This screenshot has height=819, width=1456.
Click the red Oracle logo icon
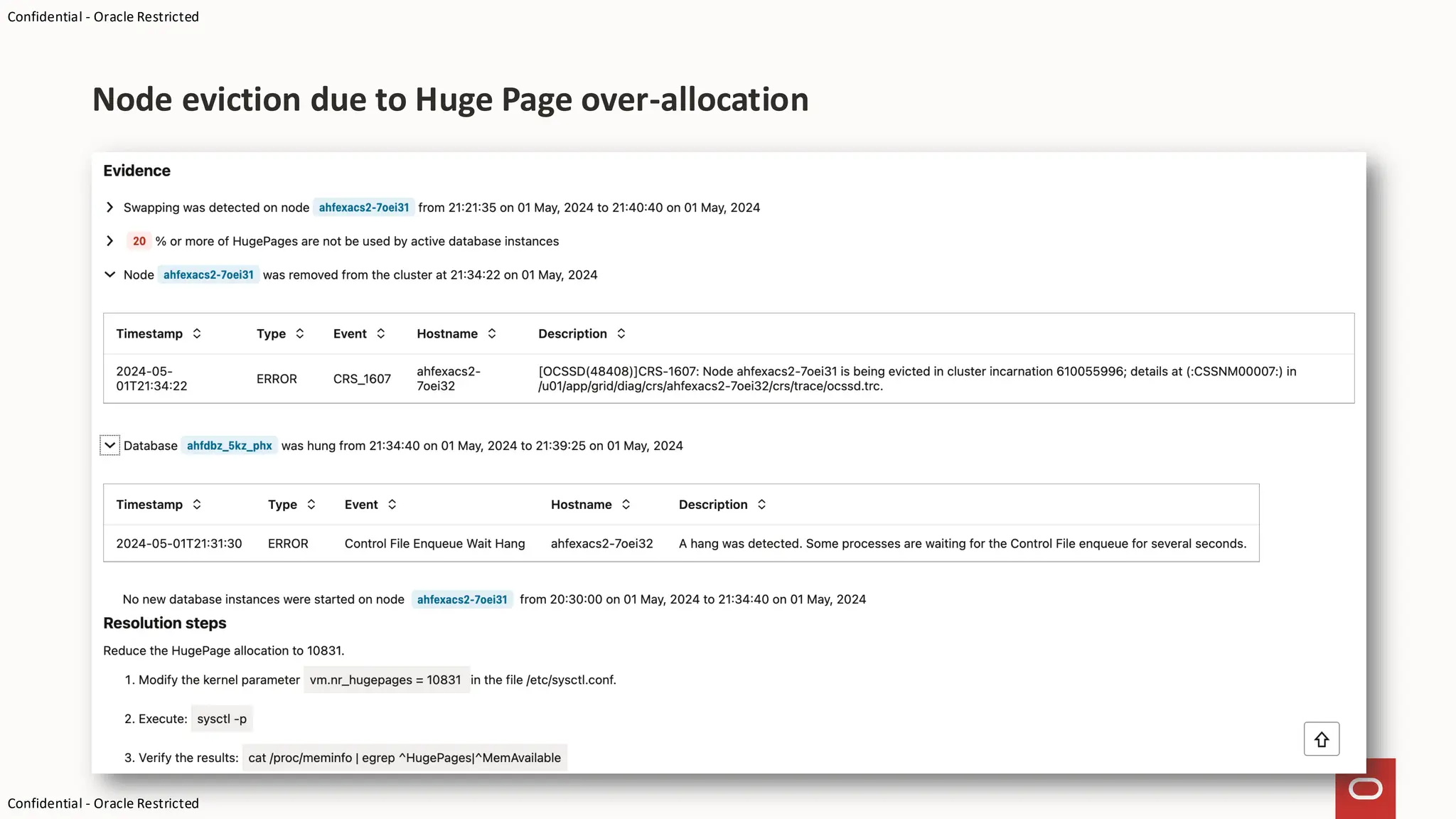(1365, 788)
